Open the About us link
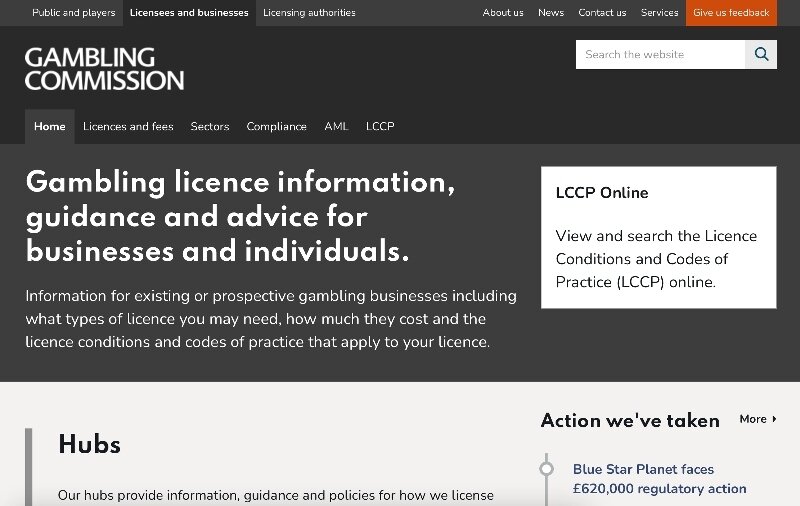The image size is (800, 506). 503,13
